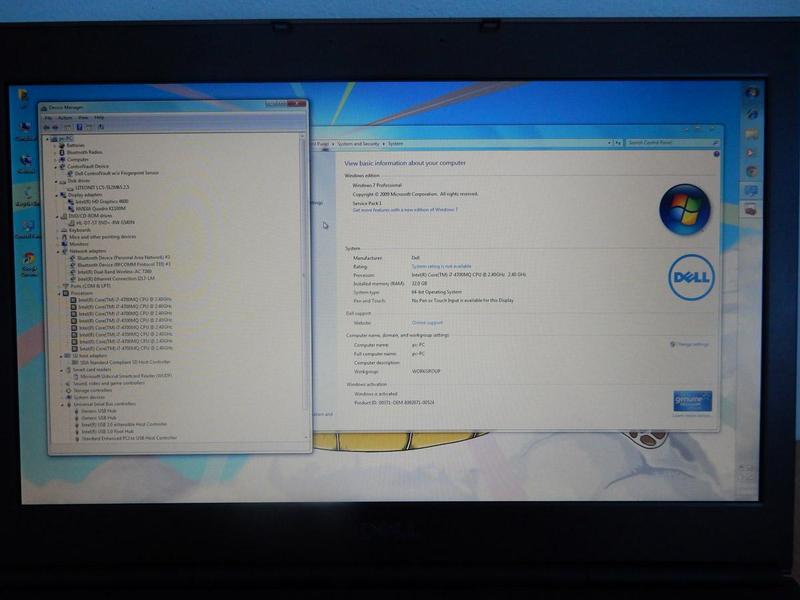
Task: Click the Online support website link
Action: click(x=426, y=323)
